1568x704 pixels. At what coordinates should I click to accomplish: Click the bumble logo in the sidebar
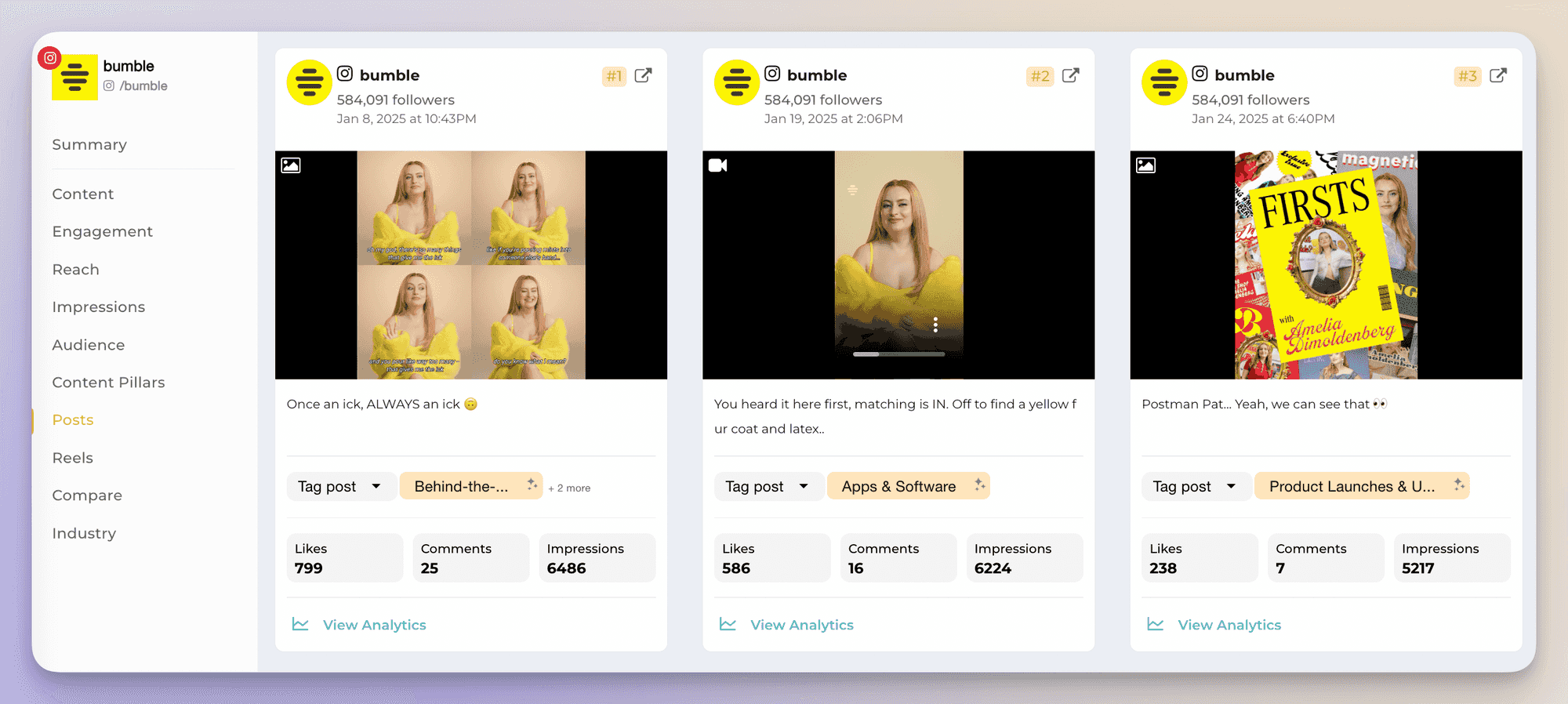point(74,77)
